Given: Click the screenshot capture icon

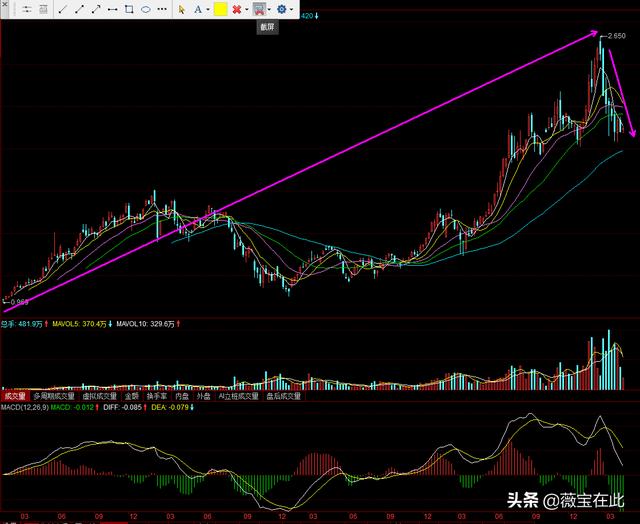Looking at the screenshot, I should (259, 9).
